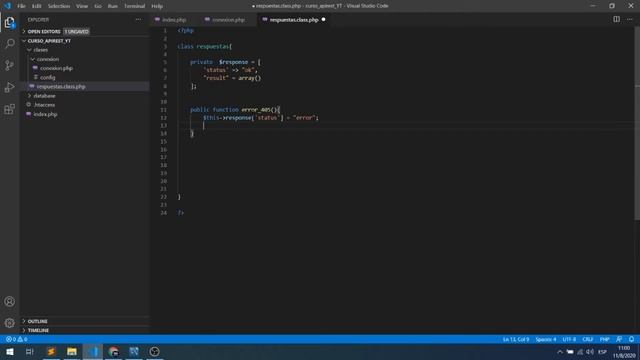This screenshot has width=640, height=360.
Task: Open File Explorer from taskbar
Action: tap(72, 351)
